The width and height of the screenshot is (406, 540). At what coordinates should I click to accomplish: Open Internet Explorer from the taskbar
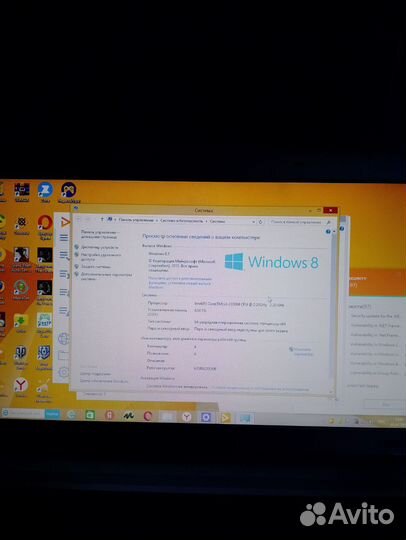tap(71, 415)
